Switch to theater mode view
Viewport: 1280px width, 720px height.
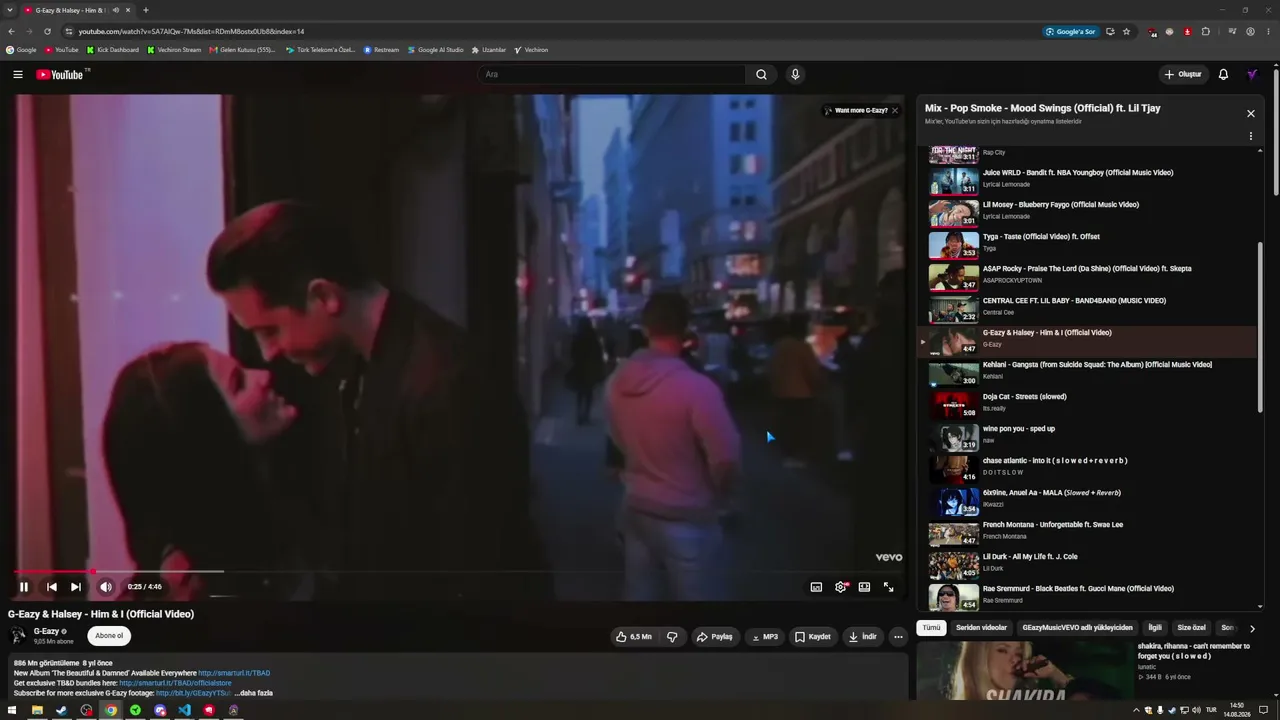tap(864, 587)
